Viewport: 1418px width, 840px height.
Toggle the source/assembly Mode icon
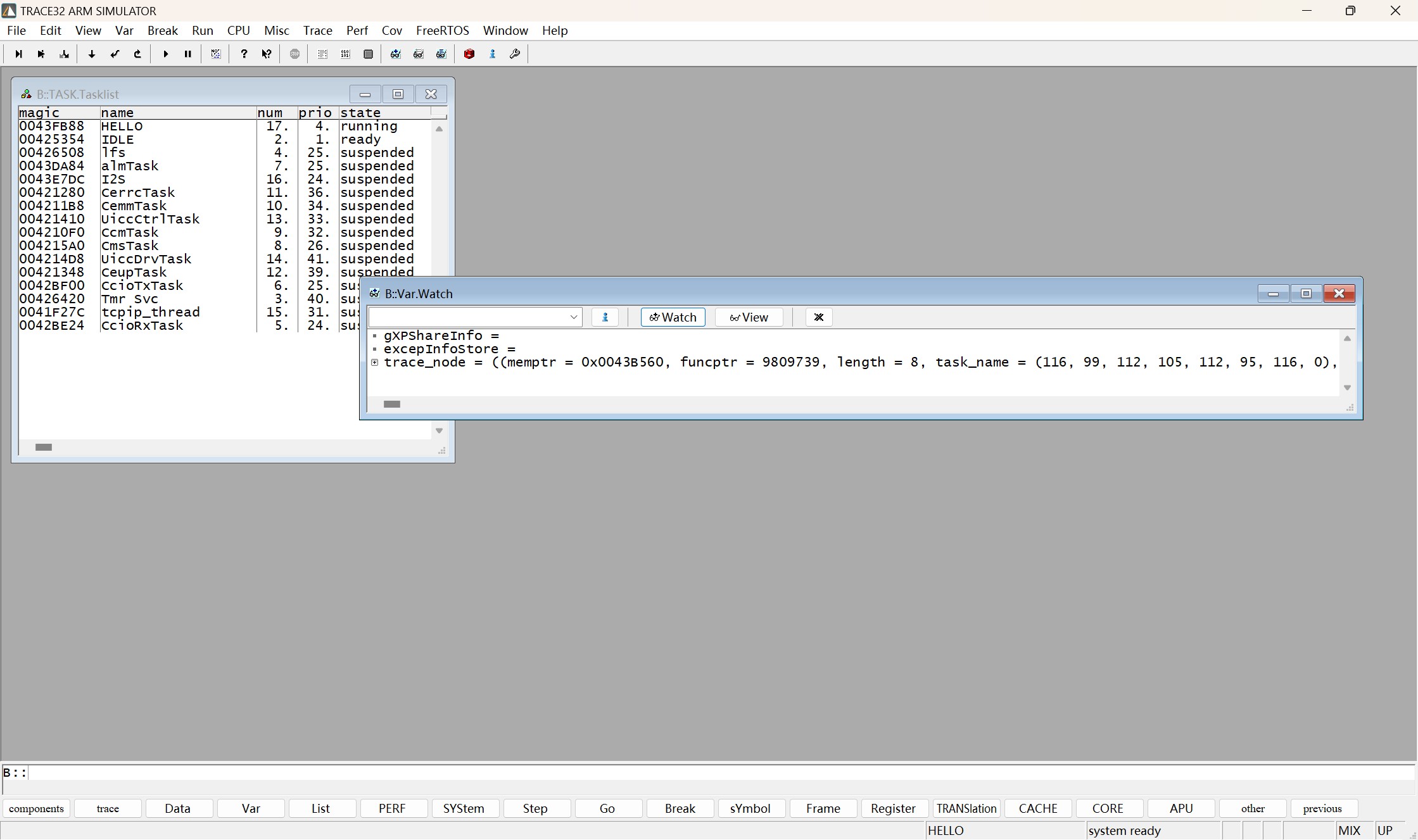coord(216,54)
